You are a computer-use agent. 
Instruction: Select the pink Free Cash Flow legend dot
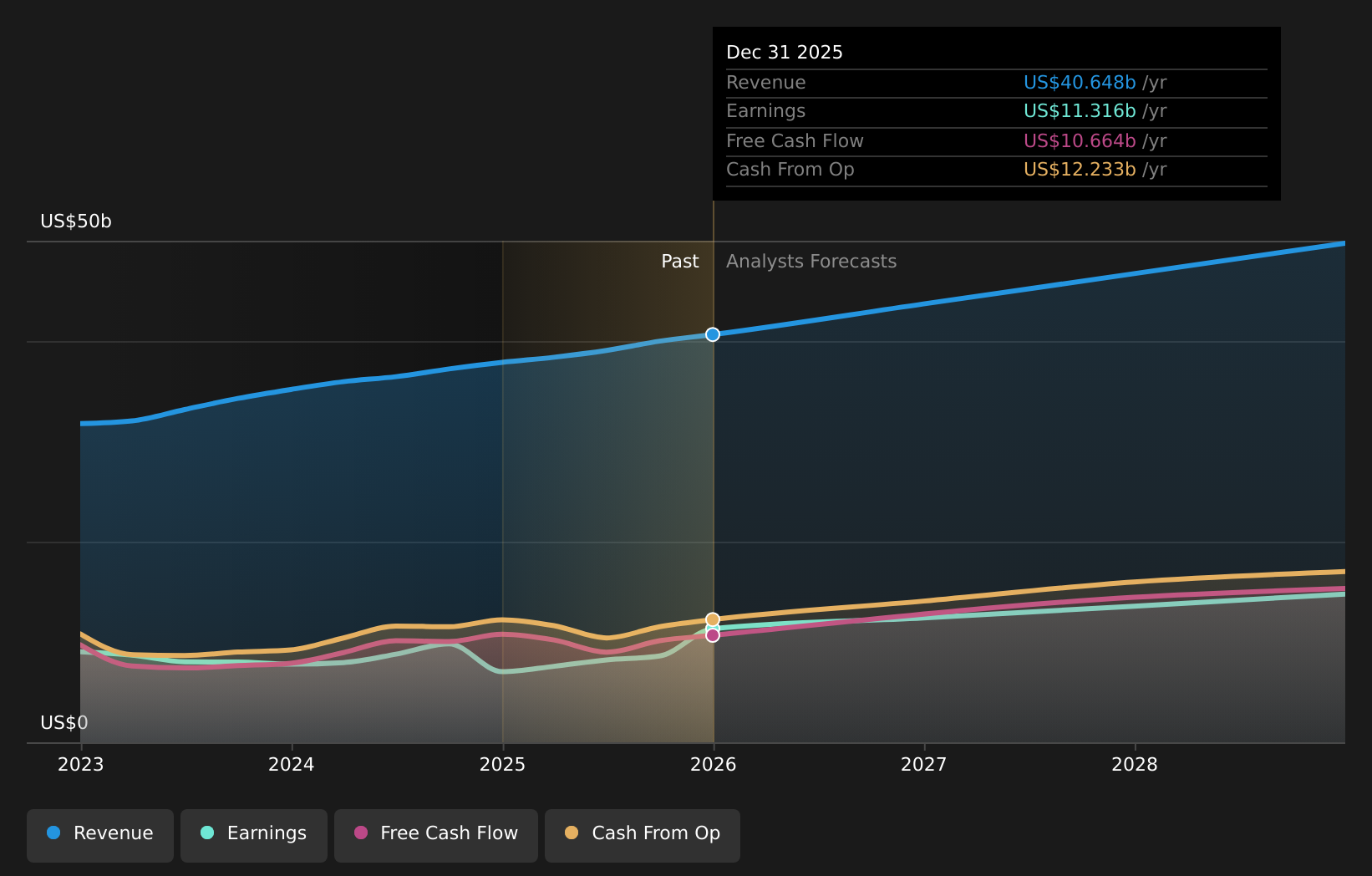pos(360,833)
